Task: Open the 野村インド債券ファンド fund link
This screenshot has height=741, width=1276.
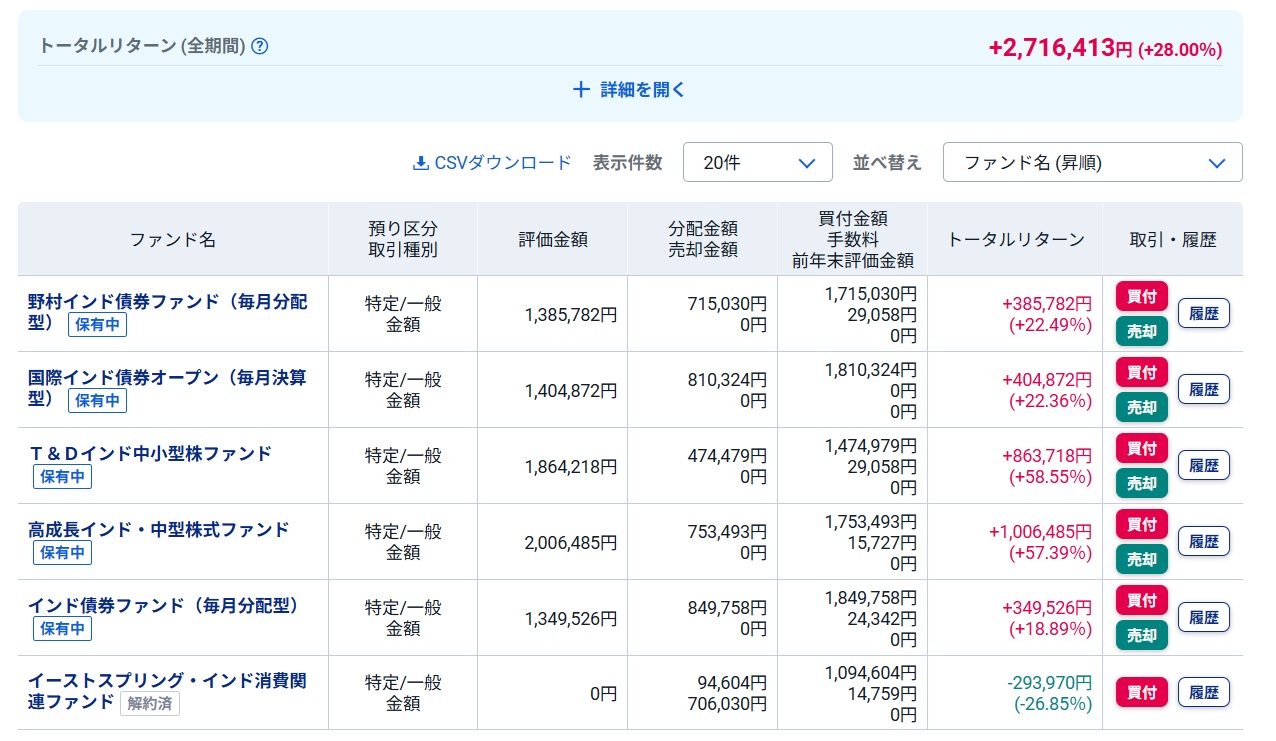Action: [167, 302]
